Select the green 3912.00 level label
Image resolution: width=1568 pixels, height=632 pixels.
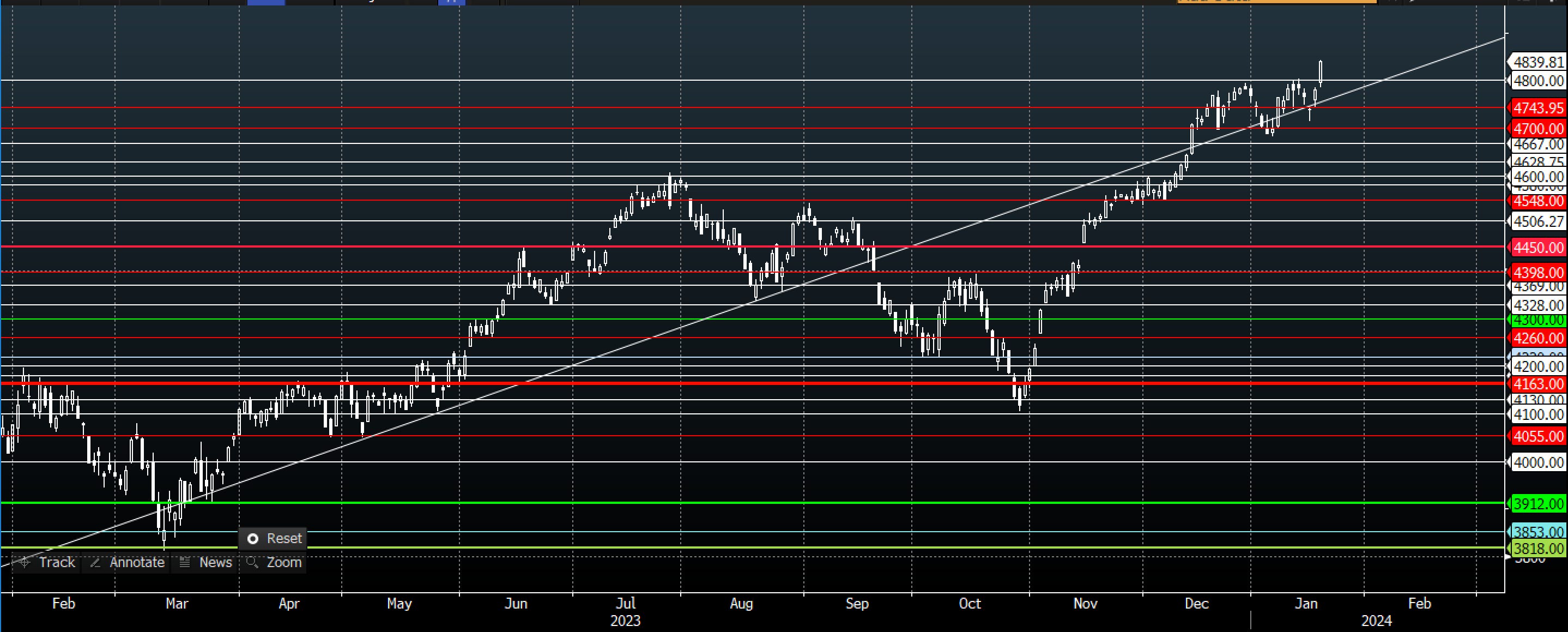click(1537, 503)
